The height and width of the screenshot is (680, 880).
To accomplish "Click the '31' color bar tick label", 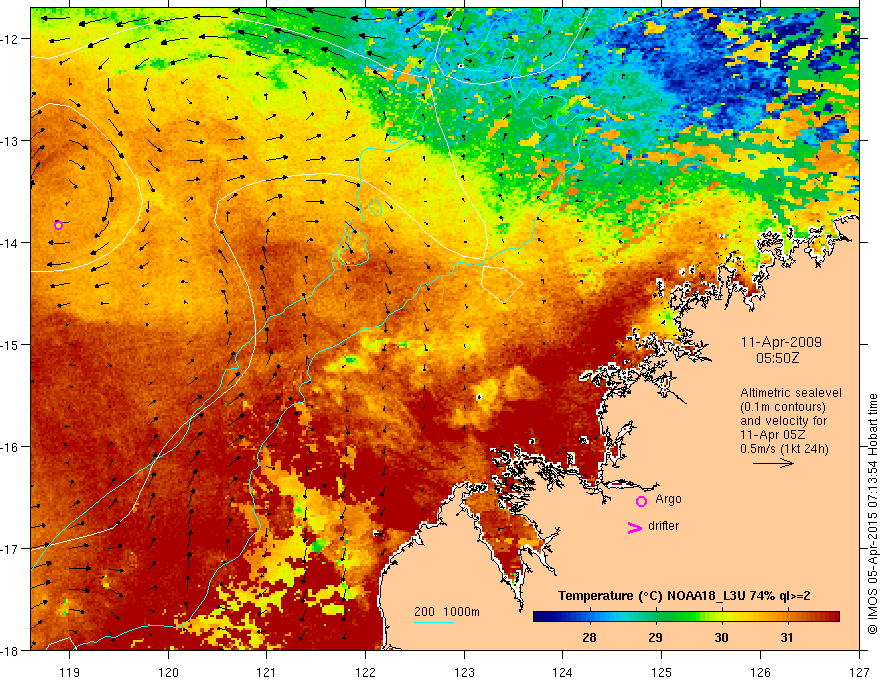I will (x=787, y=637).
